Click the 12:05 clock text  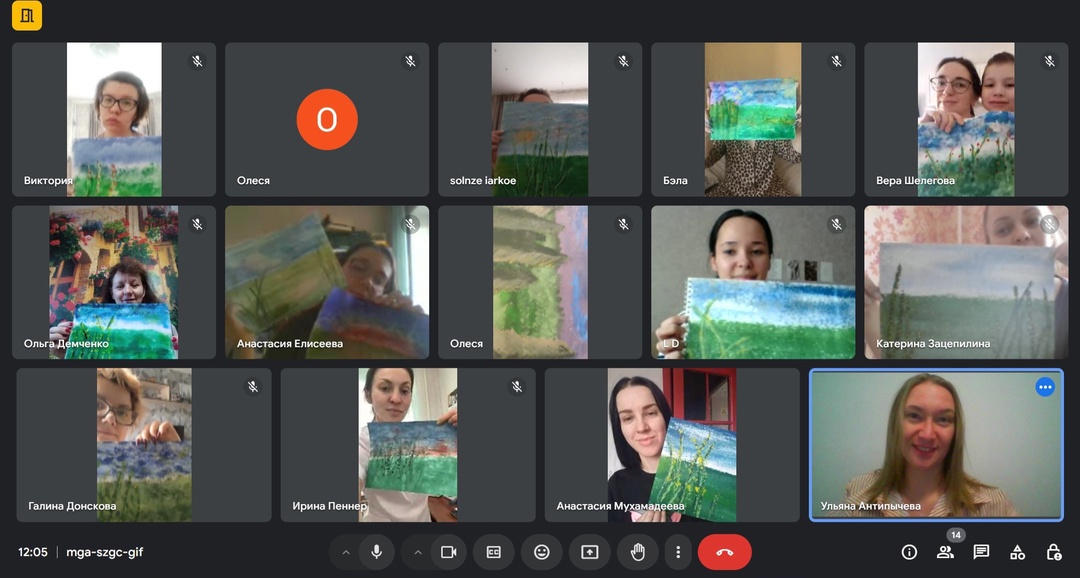(x=32, y=552)
